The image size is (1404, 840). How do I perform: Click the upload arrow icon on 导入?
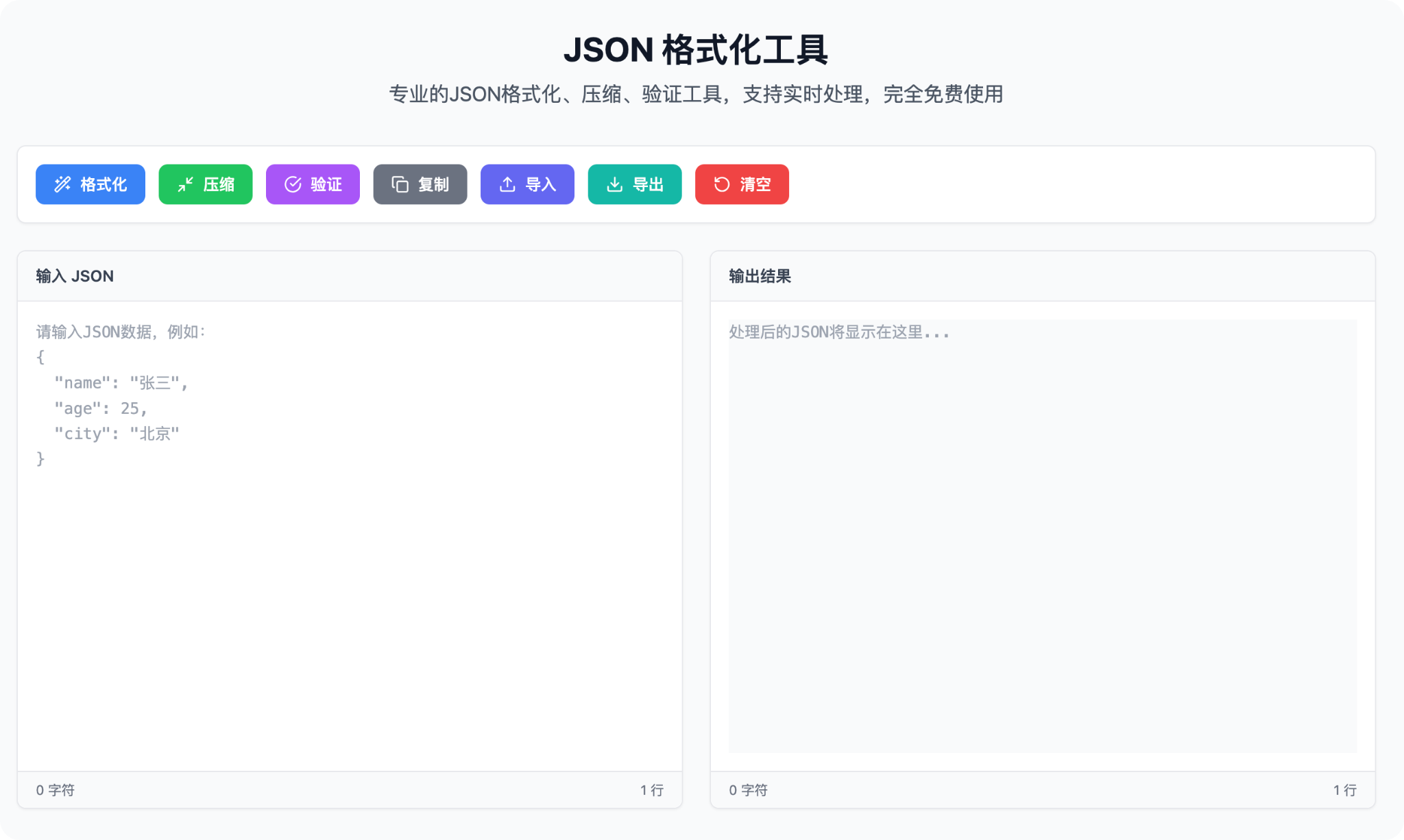click(507, 184)
